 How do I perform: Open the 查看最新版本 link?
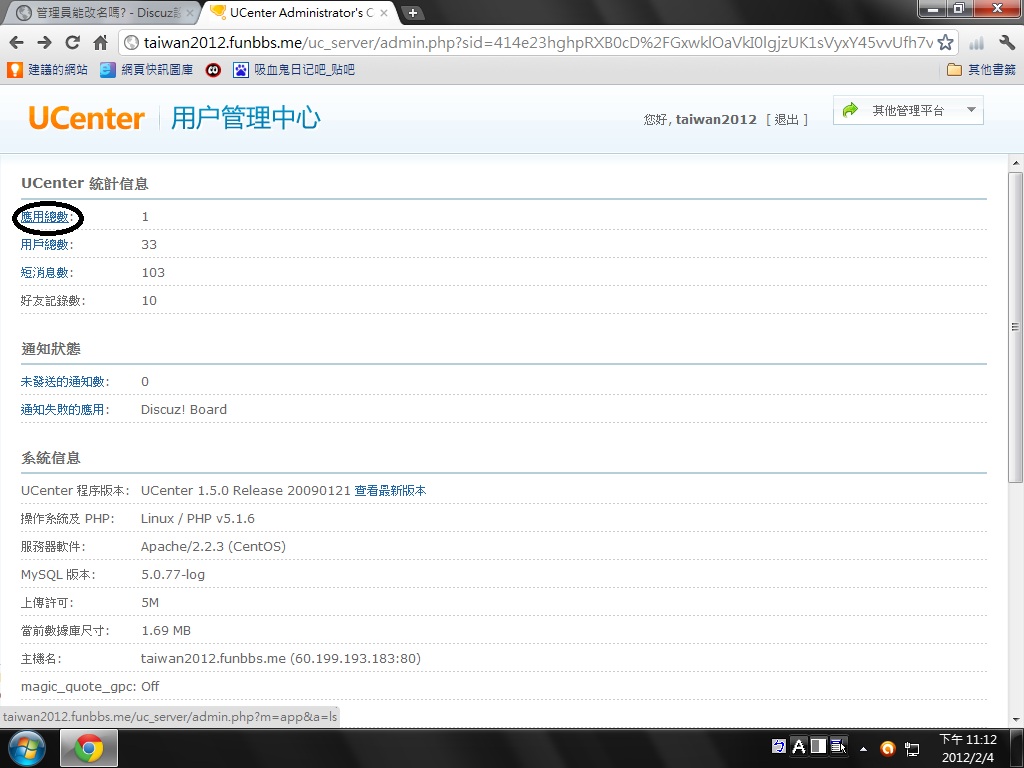coord(390,491)
